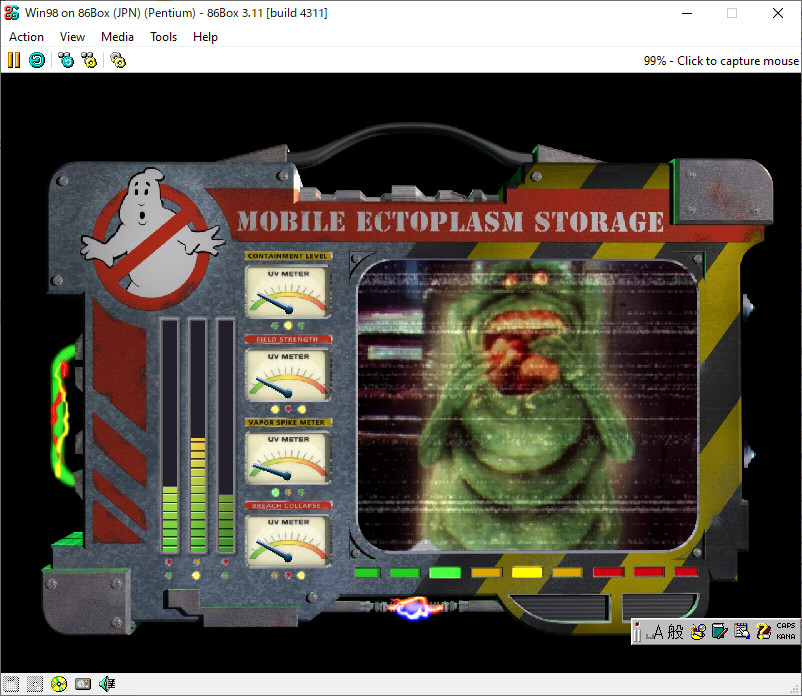
Task: Hard reset the emulated machine
Action: [37, 60]
